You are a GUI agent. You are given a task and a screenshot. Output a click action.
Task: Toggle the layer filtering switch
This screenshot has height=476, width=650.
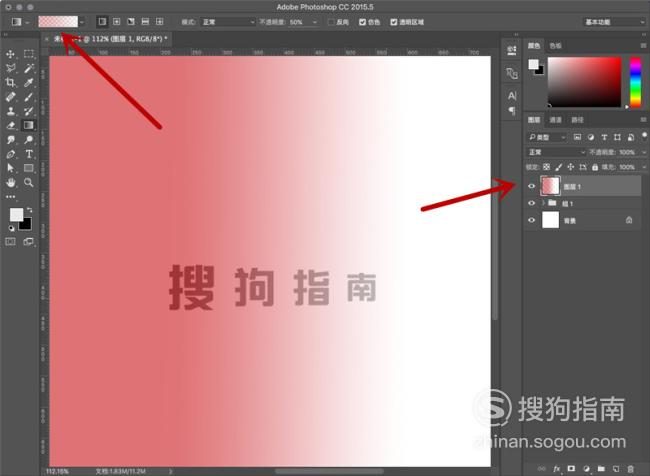(644, 136)
